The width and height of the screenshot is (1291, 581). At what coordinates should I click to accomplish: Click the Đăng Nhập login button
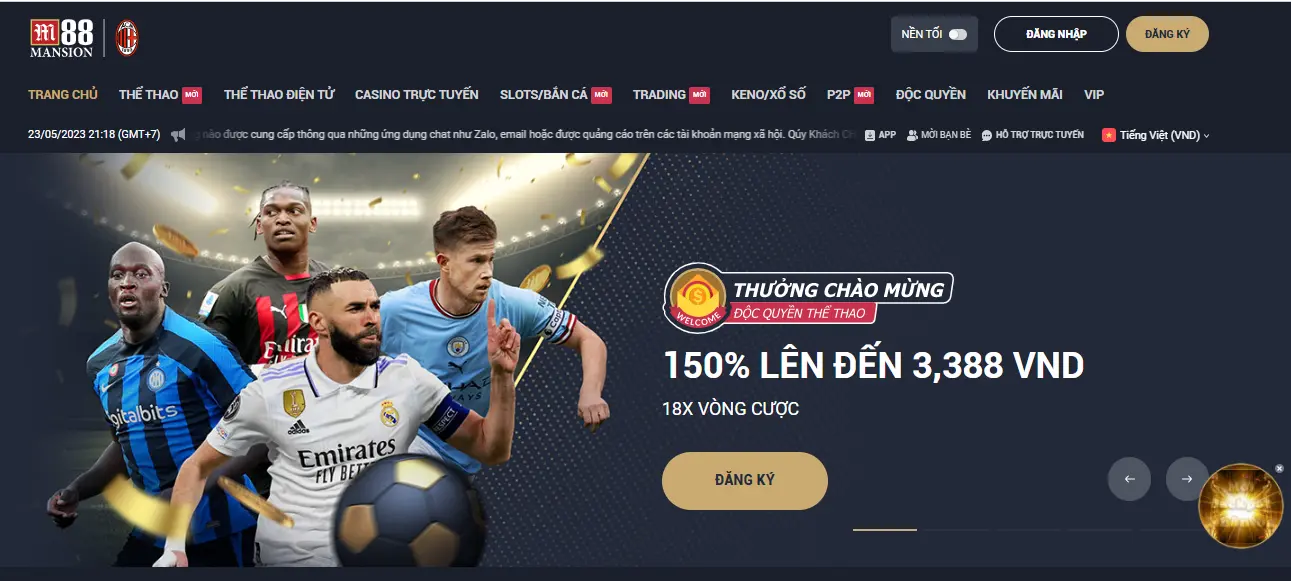tap(1056, 34)
